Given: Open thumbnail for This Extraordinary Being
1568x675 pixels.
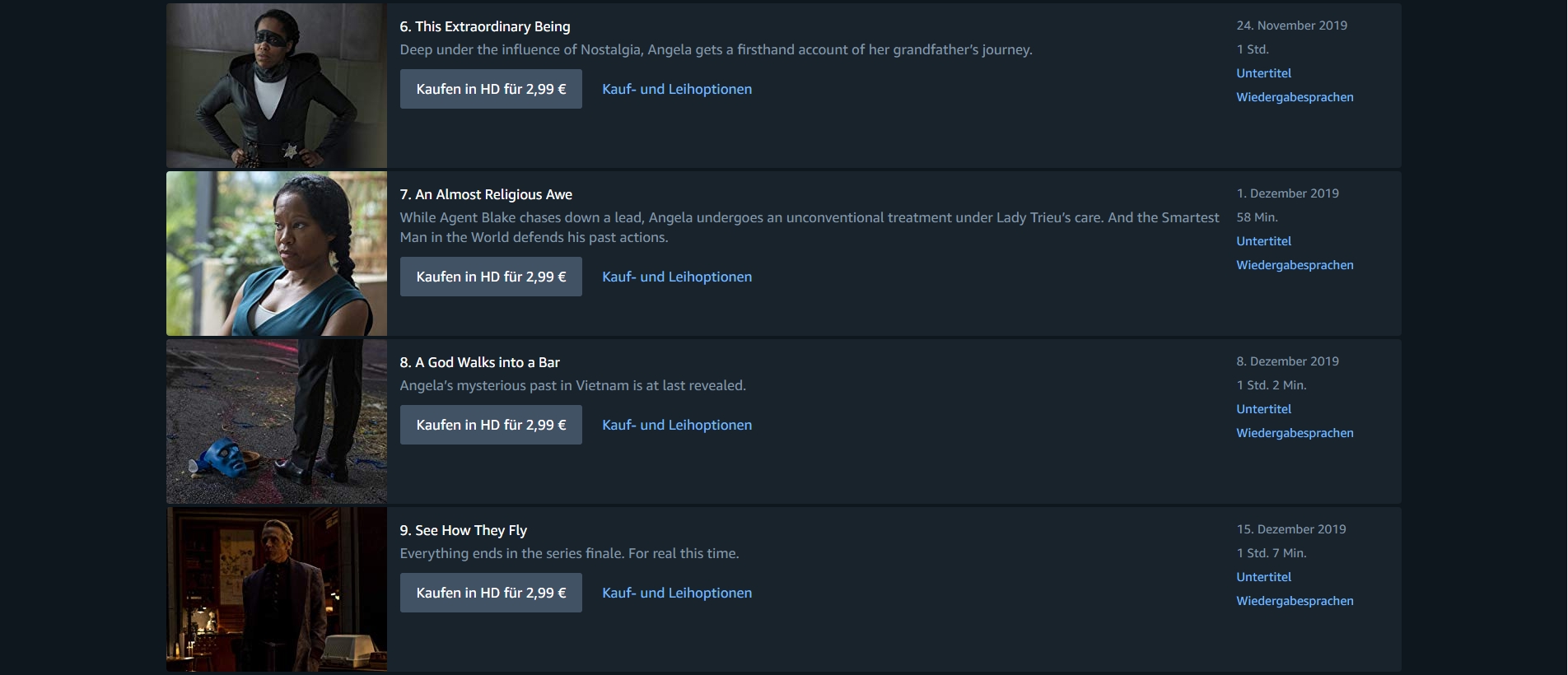Looking at the screenshot, I should [x=276, y=86].
